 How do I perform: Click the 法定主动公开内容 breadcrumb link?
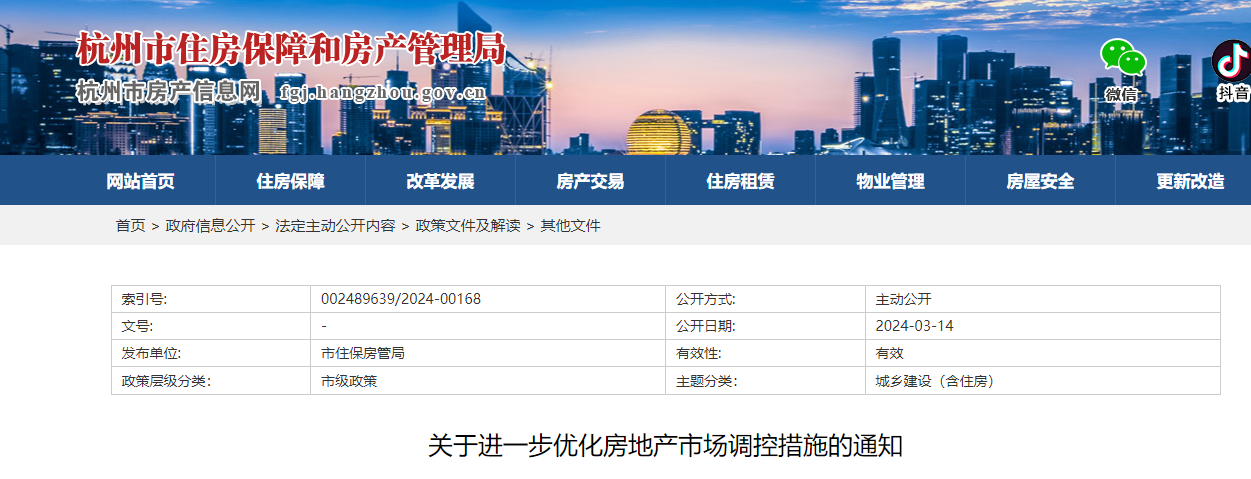tap(335, 226)
